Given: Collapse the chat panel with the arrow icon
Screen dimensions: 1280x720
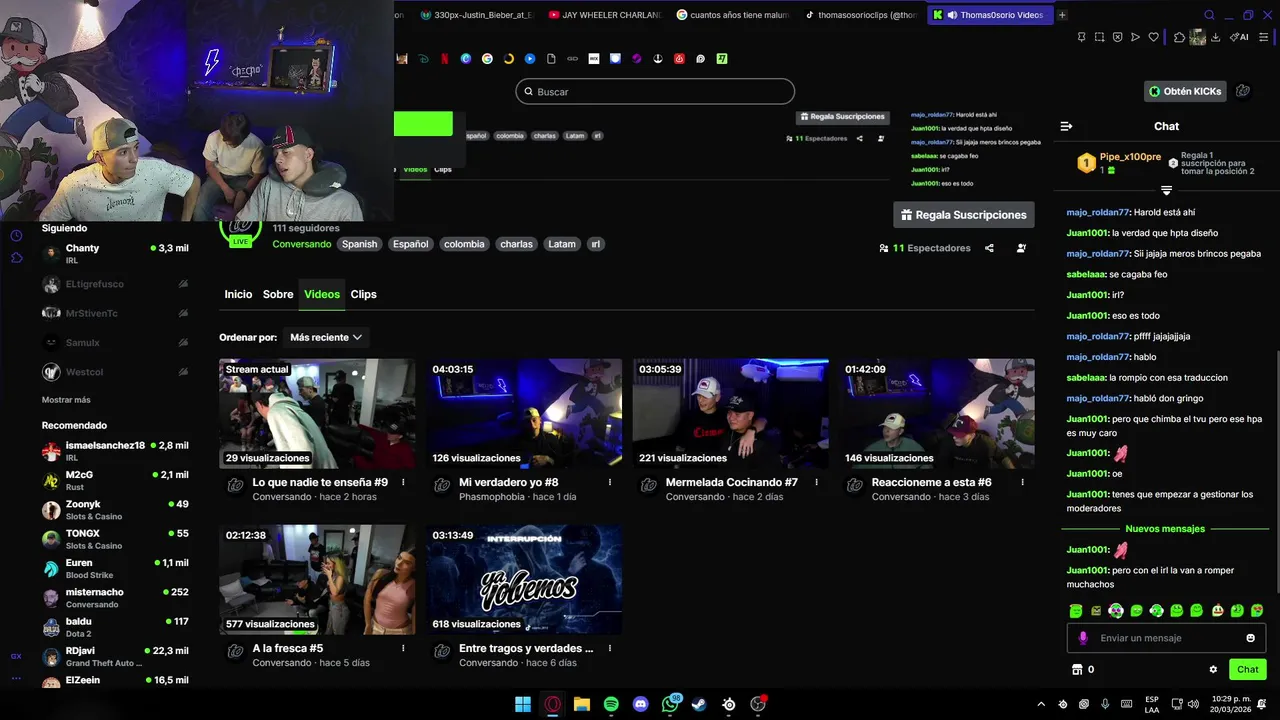Looking at the screenshot, I should (1066, 126).
